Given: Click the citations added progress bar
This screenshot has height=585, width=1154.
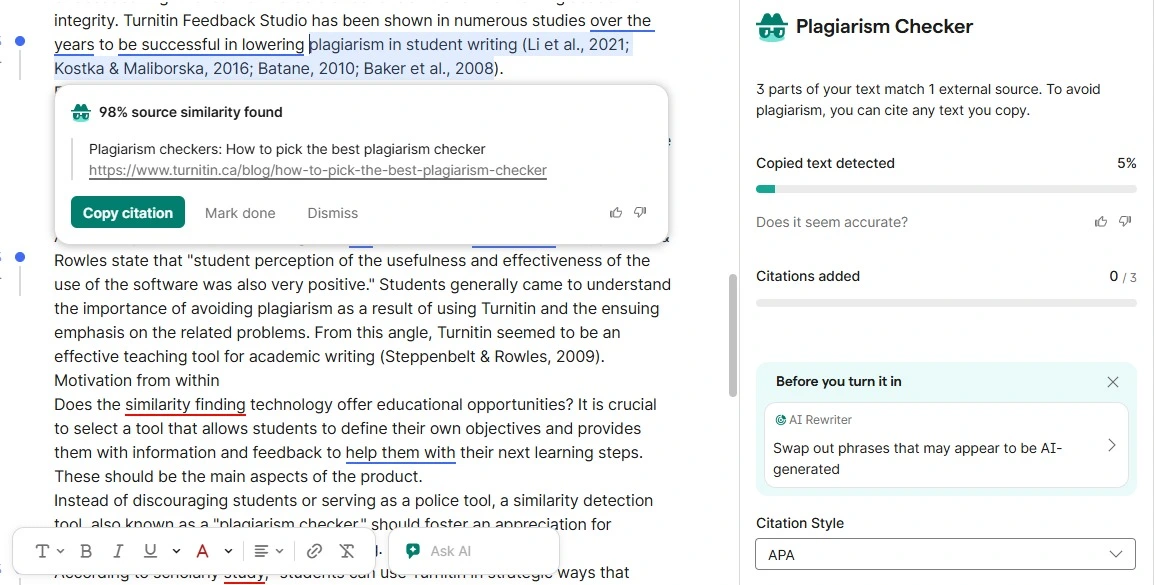Looking at the screenshot, I should (946, 302).
